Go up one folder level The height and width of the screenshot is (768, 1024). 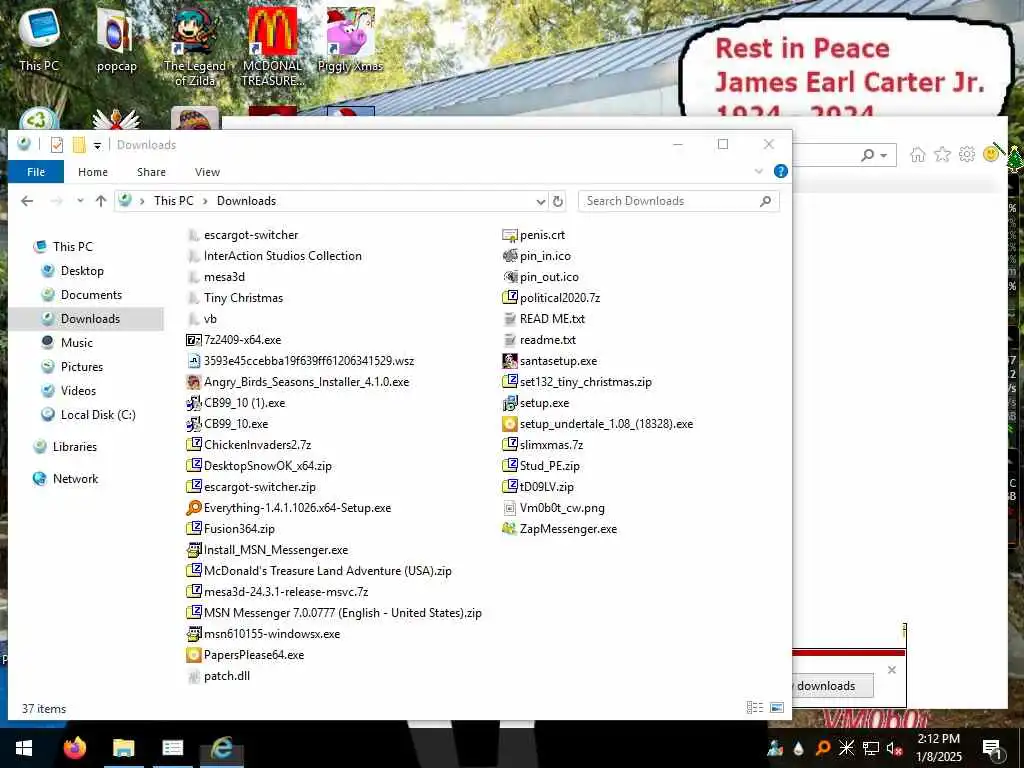101,201
